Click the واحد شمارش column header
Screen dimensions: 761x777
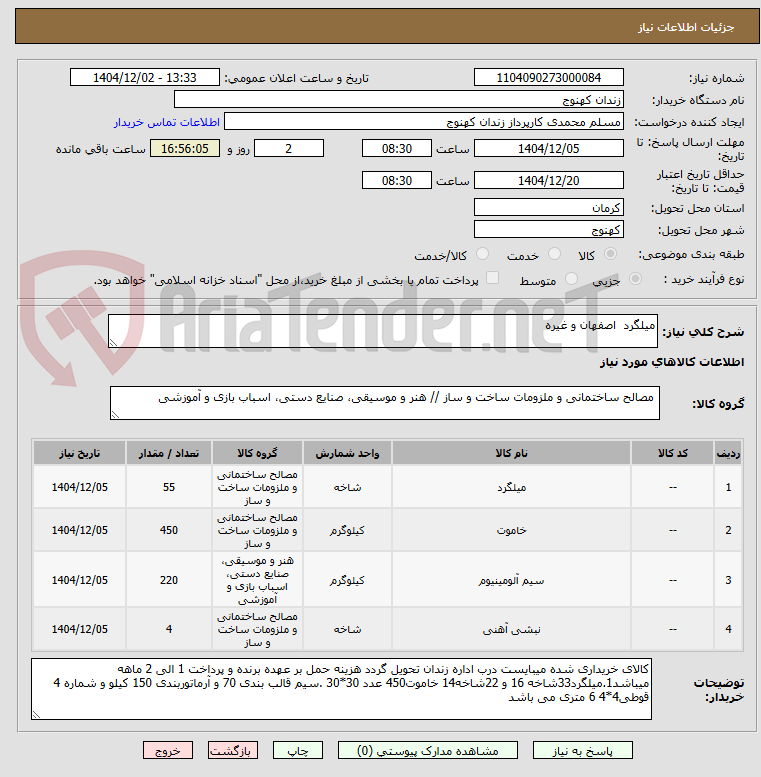[347, 453]
